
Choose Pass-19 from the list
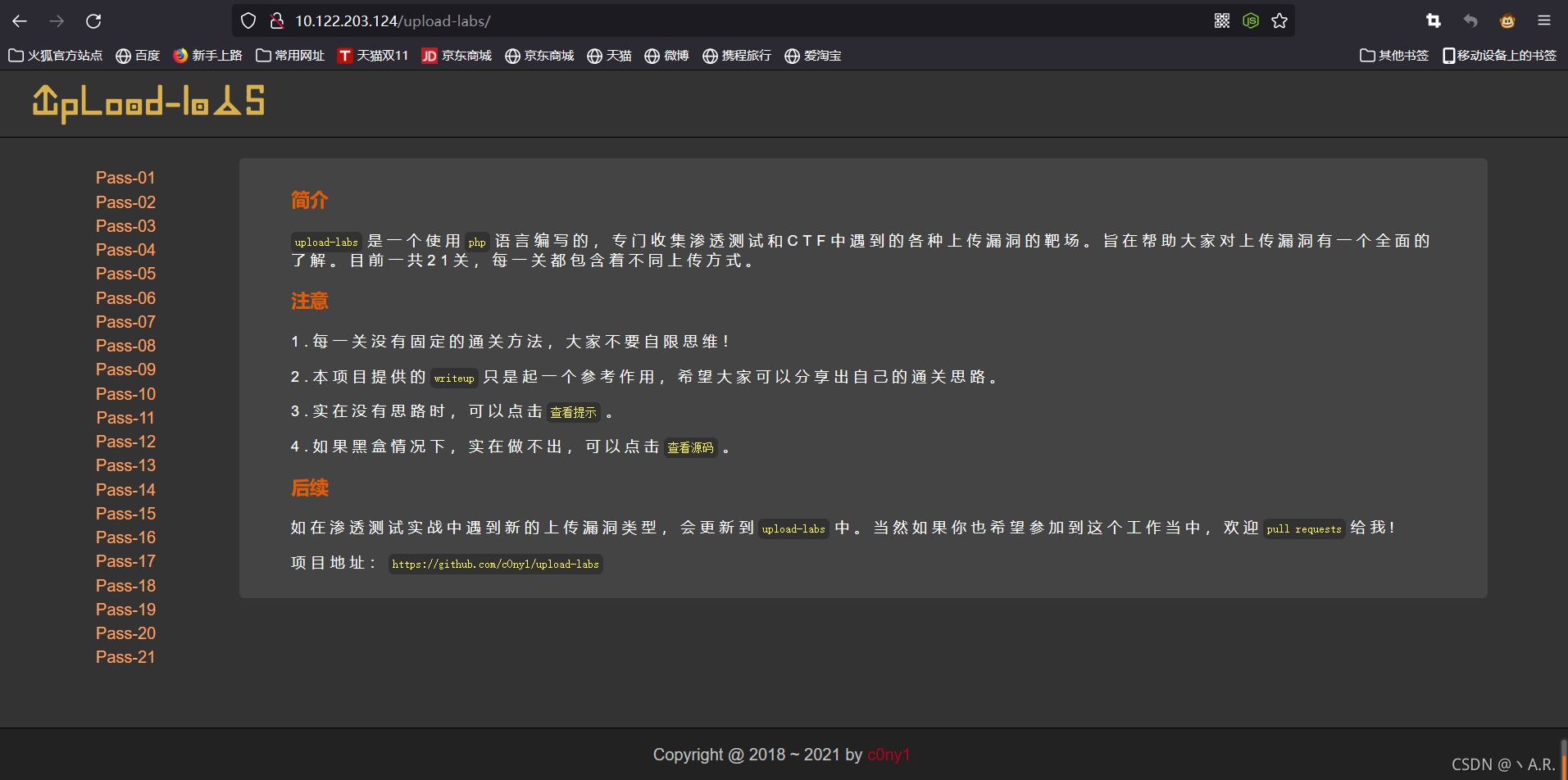pyautogui.click(x=125, y=610)
